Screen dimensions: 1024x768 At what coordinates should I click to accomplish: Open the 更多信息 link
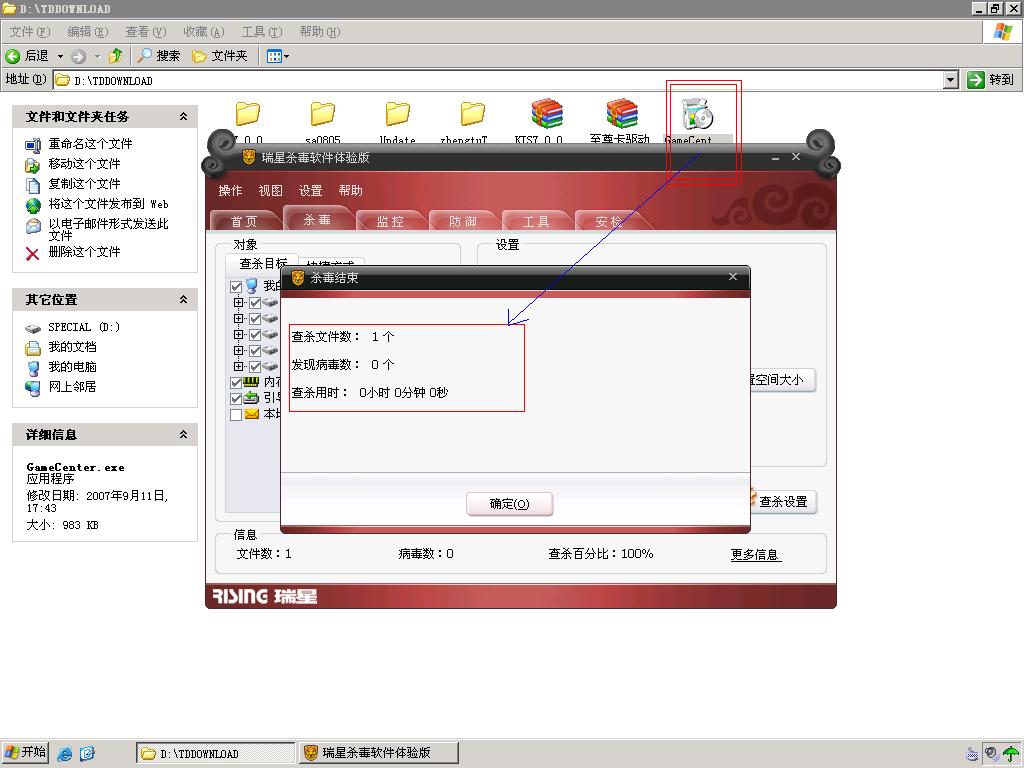point(754,554)
